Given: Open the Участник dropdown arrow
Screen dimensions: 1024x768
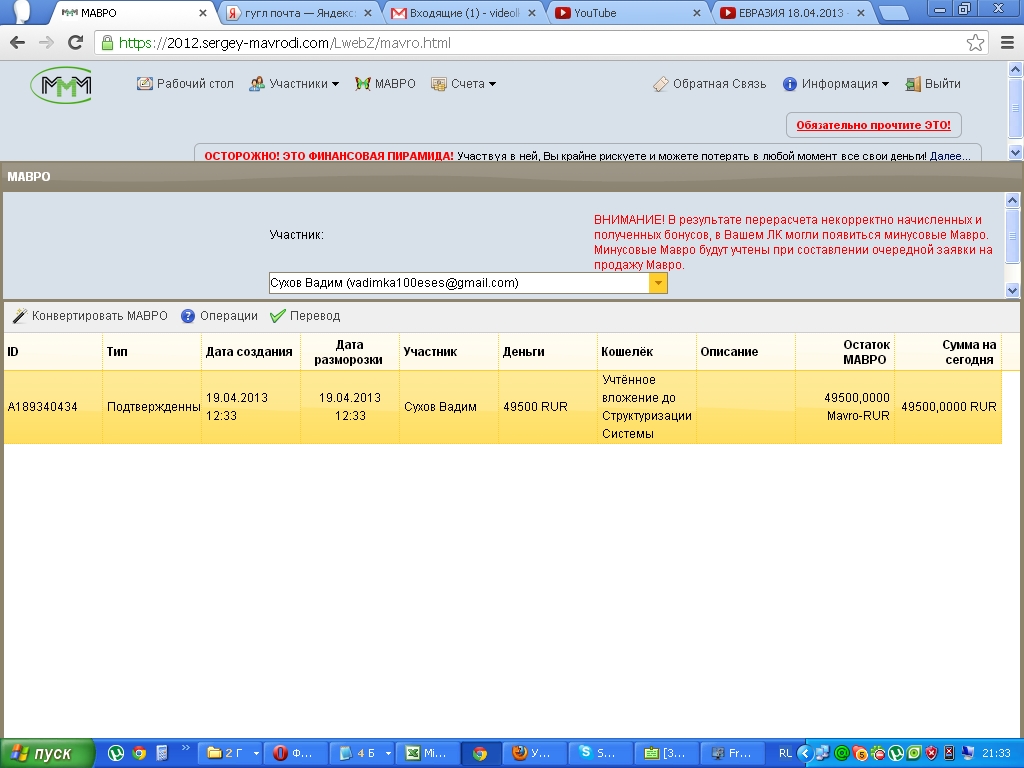Looking at the screenshot, I should click(658, 283).
